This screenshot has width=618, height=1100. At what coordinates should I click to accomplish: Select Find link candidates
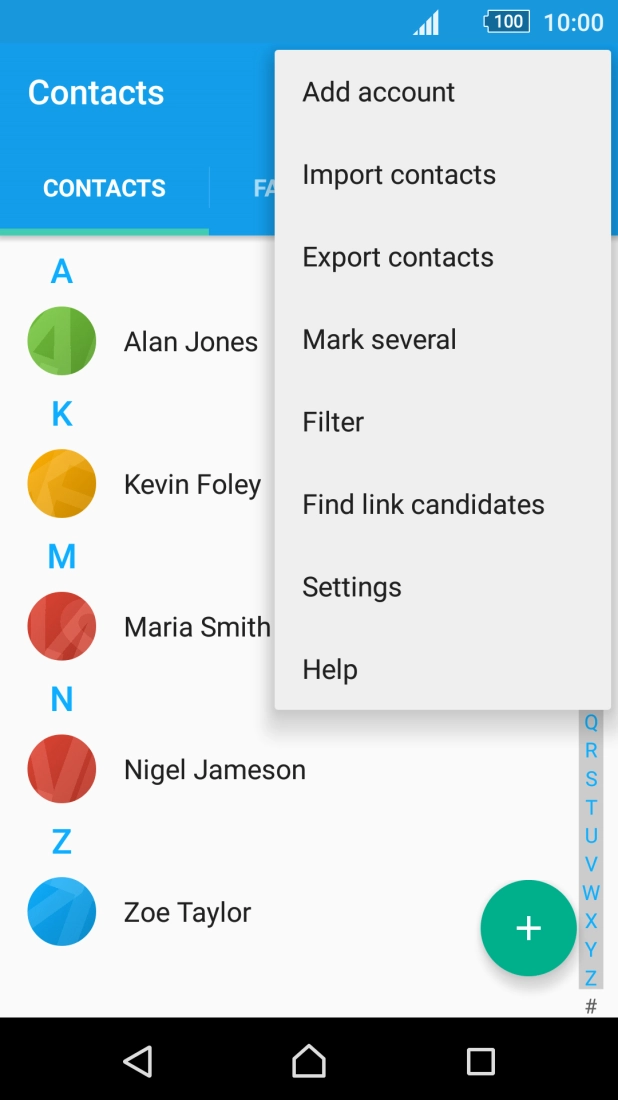tap(422, 504)
